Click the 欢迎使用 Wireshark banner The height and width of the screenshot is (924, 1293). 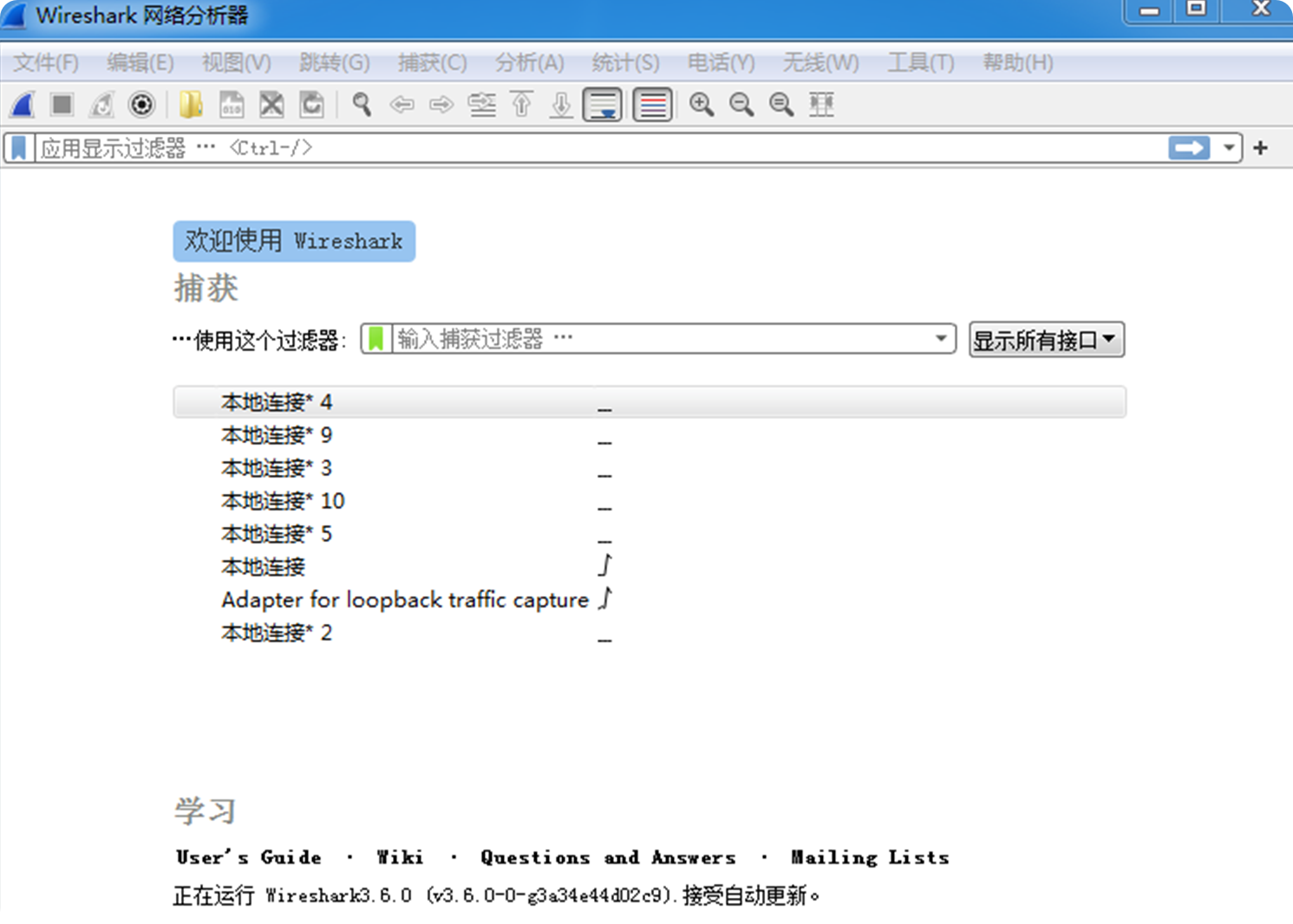[x=294, y=241]
